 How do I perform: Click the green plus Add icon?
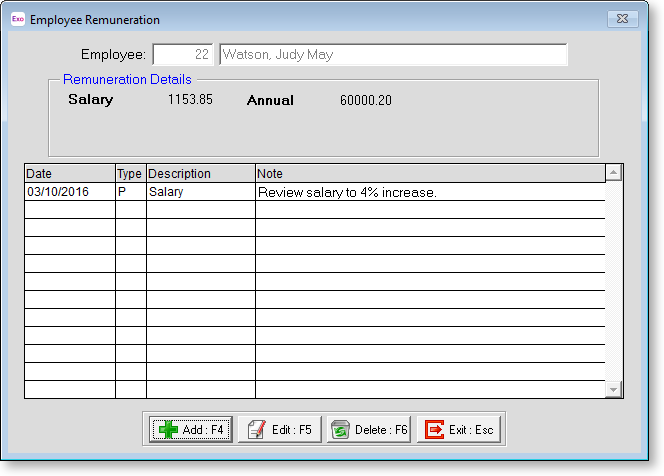pos(168,430)
